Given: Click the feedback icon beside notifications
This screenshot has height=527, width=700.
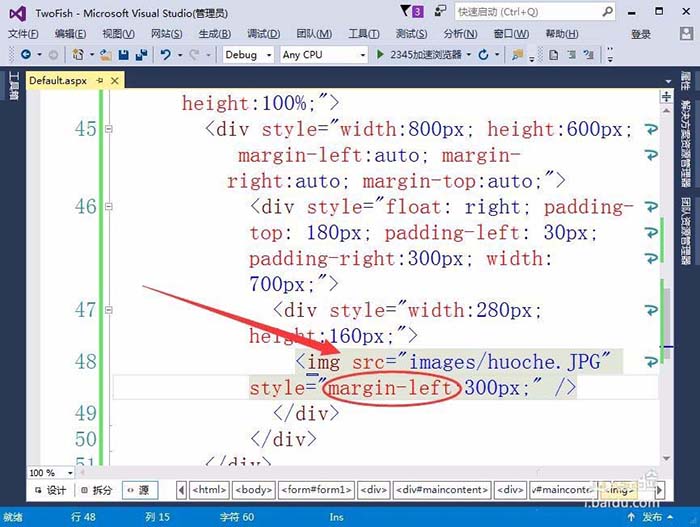Looking at the screenshot, I should (x=440, y=11).
